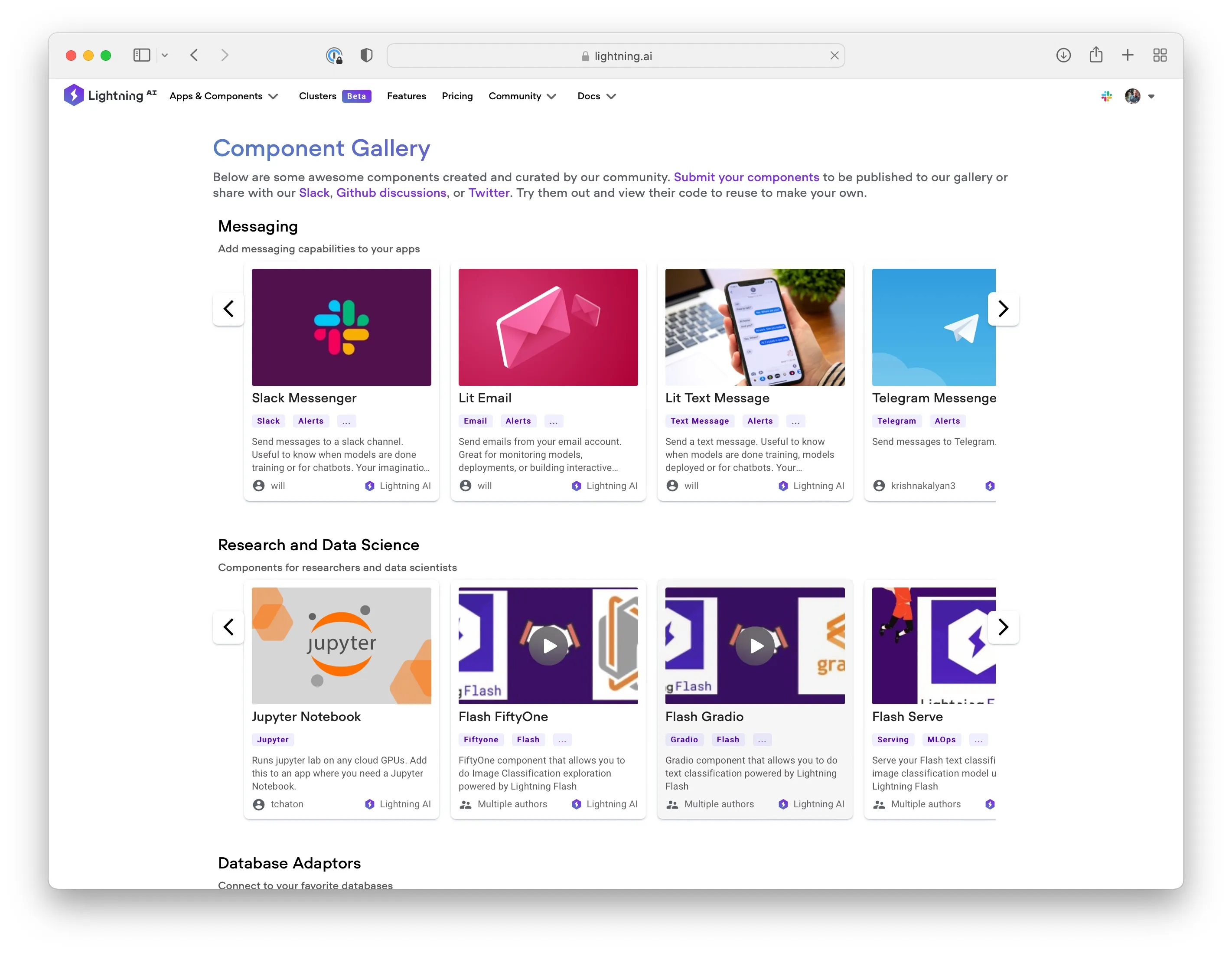
Task: Stop page loading via address bar X
Action: tap(834, 55)
